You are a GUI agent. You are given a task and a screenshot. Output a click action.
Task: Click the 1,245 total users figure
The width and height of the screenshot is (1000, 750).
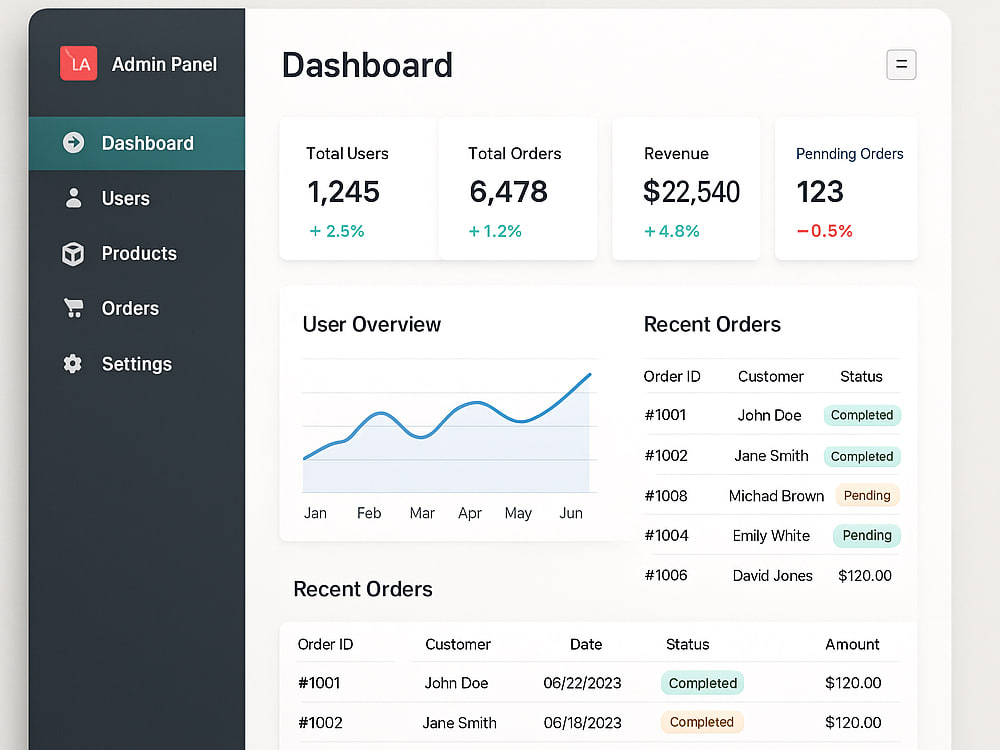pos(343,191)
